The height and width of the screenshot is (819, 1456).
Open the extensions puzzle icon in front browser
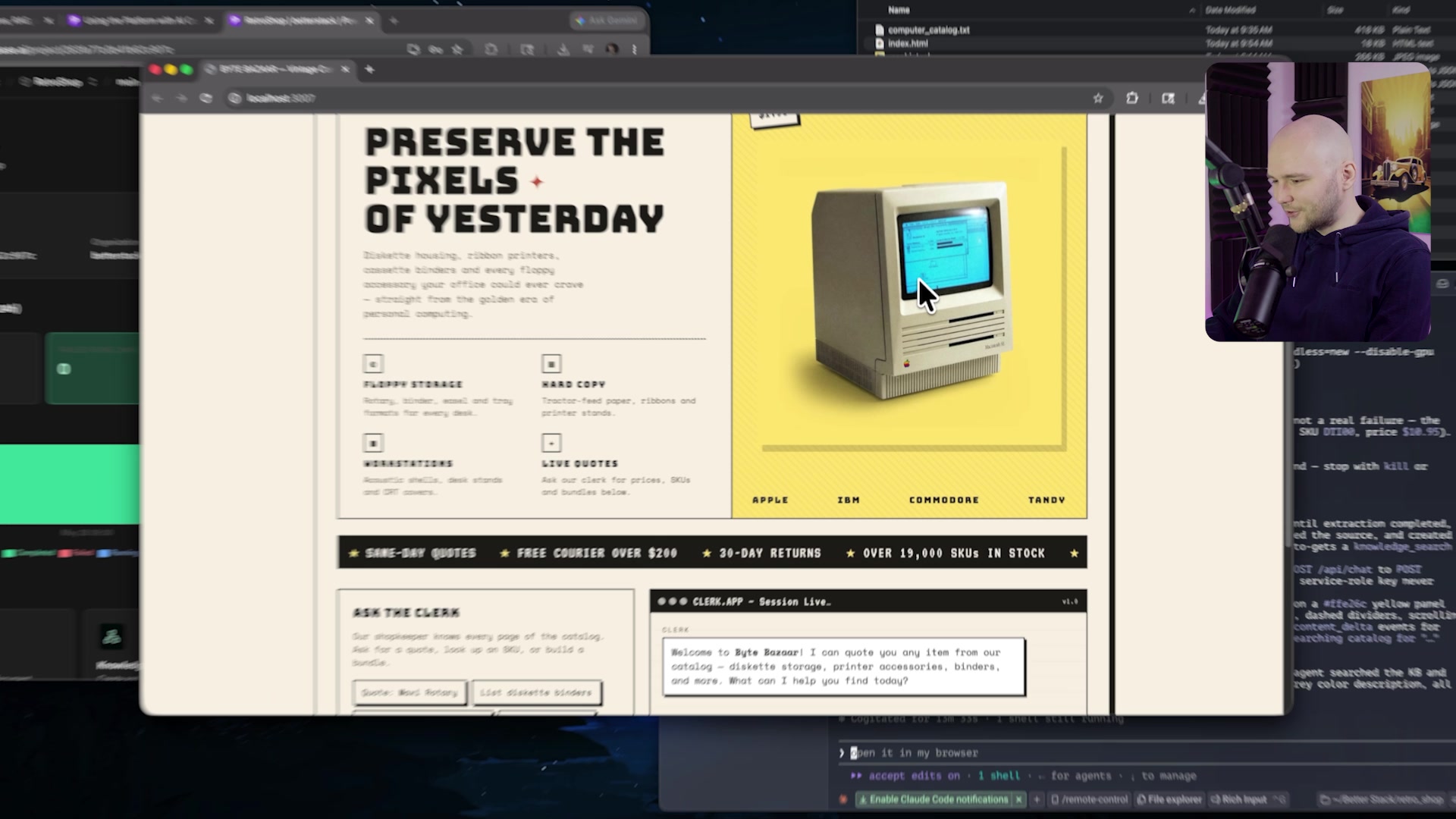coord(1132,98)
